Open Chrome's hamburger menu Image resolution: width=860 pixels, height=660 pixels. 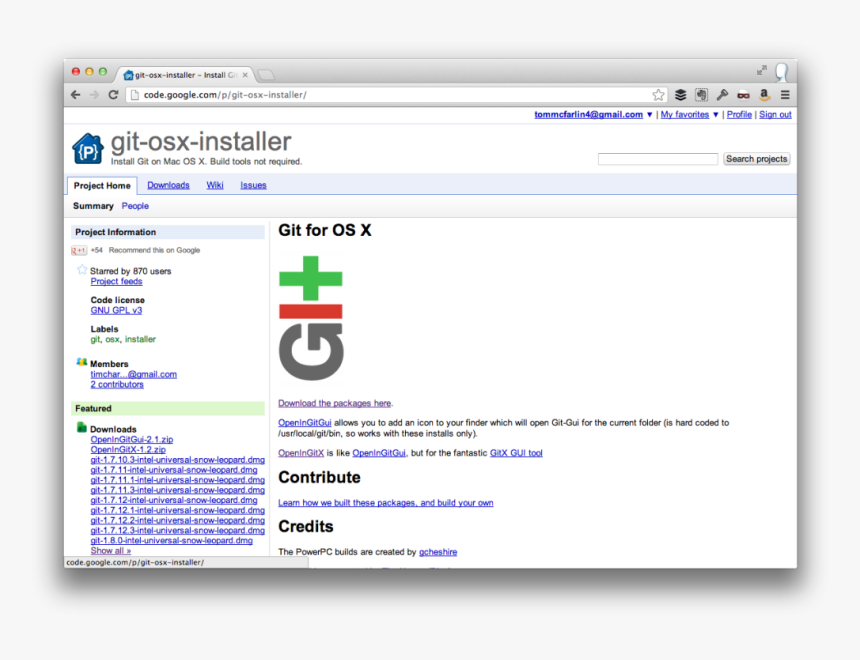pos(786,94)
